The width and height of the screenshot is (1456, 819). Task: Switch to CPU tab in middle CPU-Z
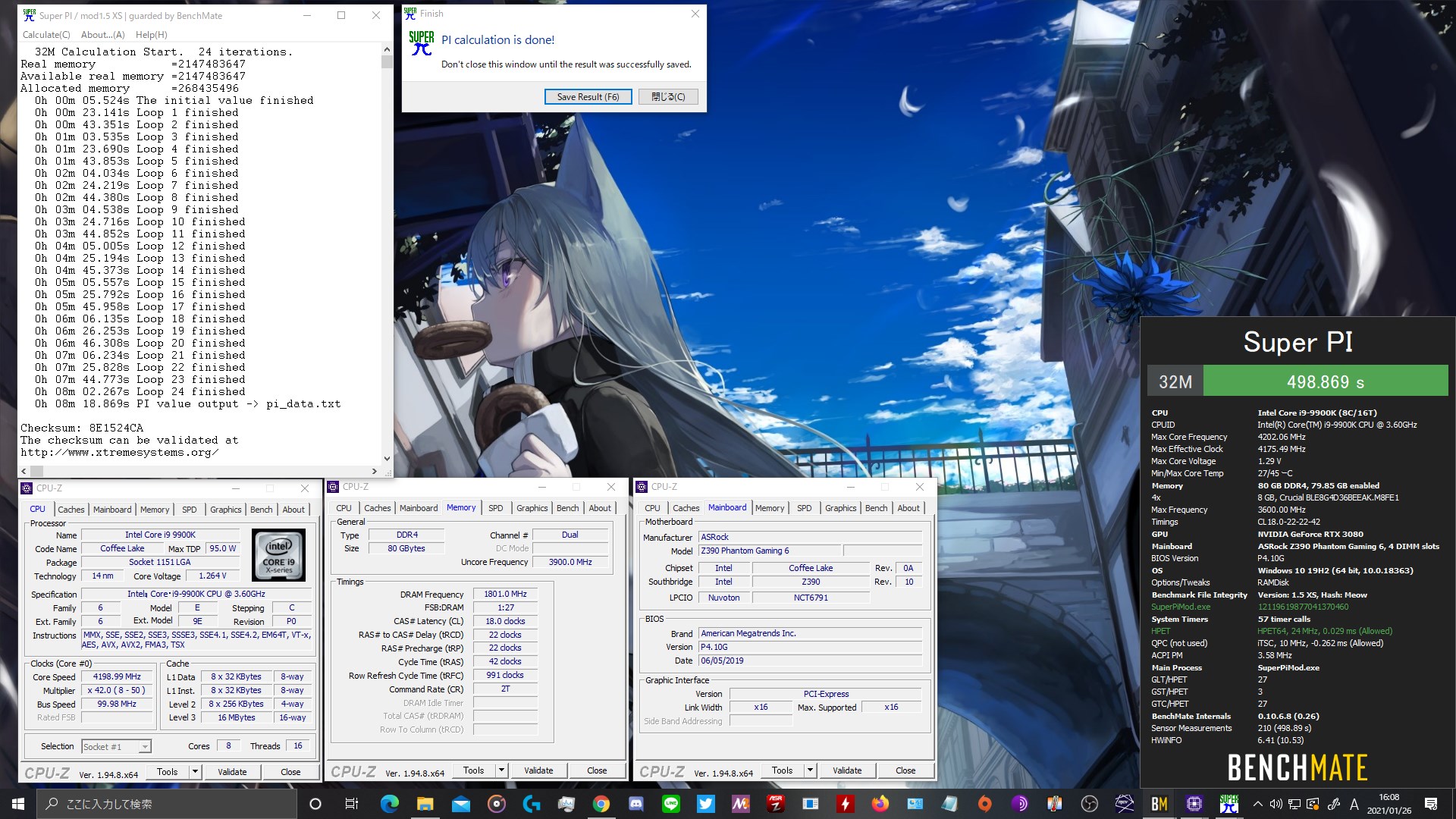click(344, 508)
